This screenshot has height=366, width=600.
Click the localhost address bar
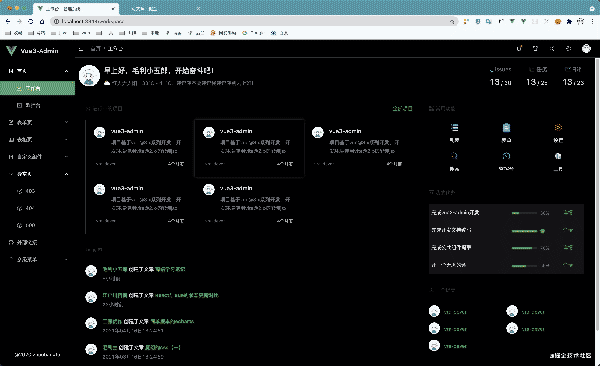[254, 21]
